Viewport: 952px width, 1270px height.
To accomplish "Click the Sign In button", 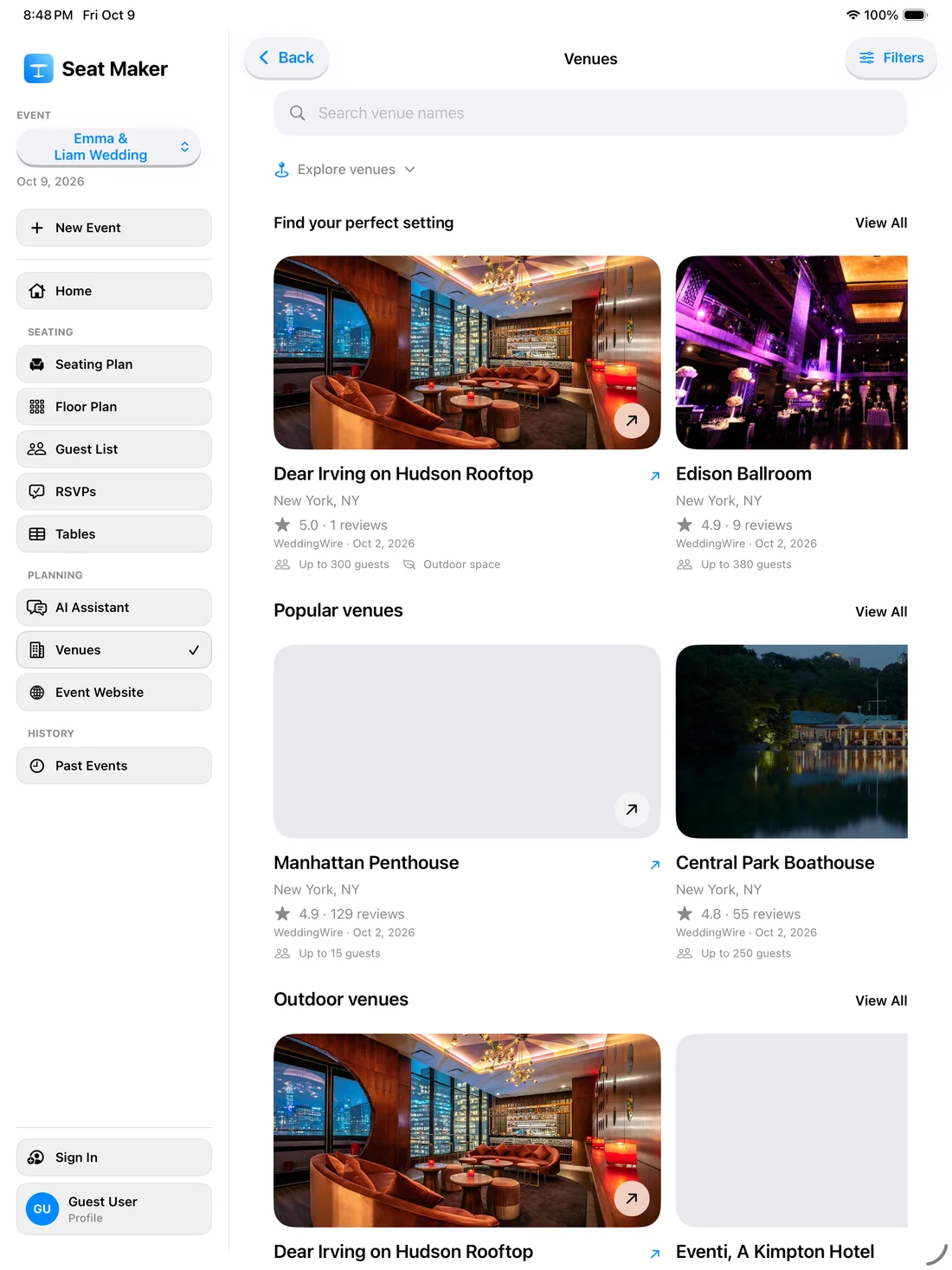I will click(114, 1157).
